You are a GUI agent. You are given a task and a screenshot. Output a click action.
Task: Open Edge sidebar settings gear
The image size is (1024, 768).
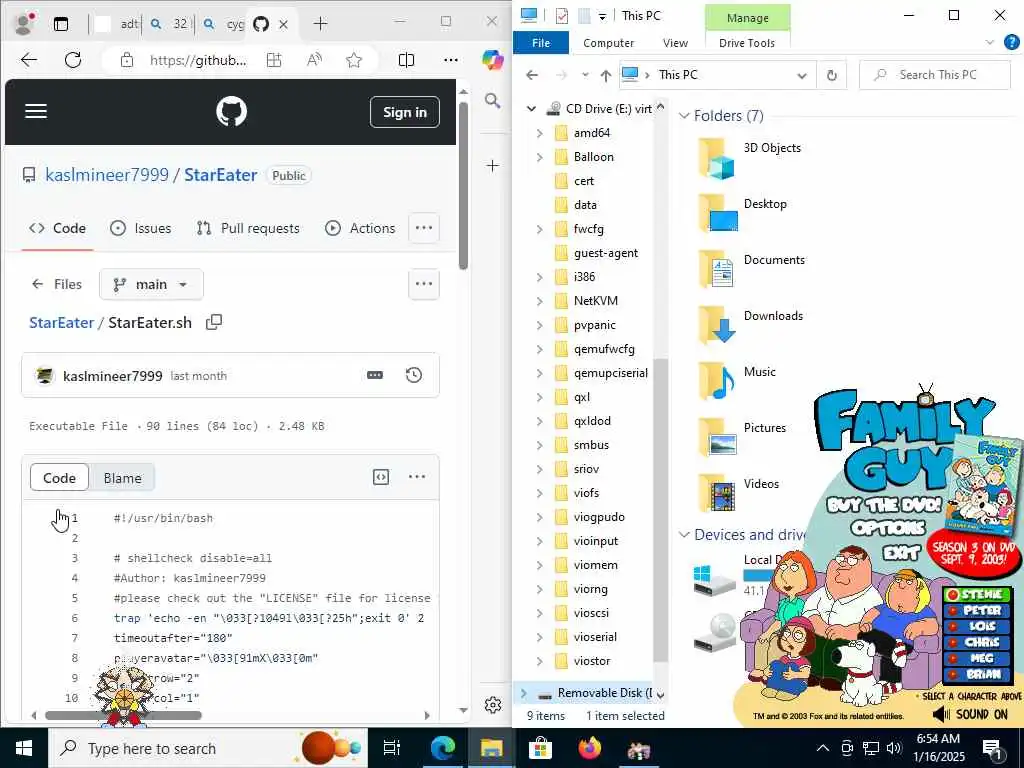pos(493,705)
